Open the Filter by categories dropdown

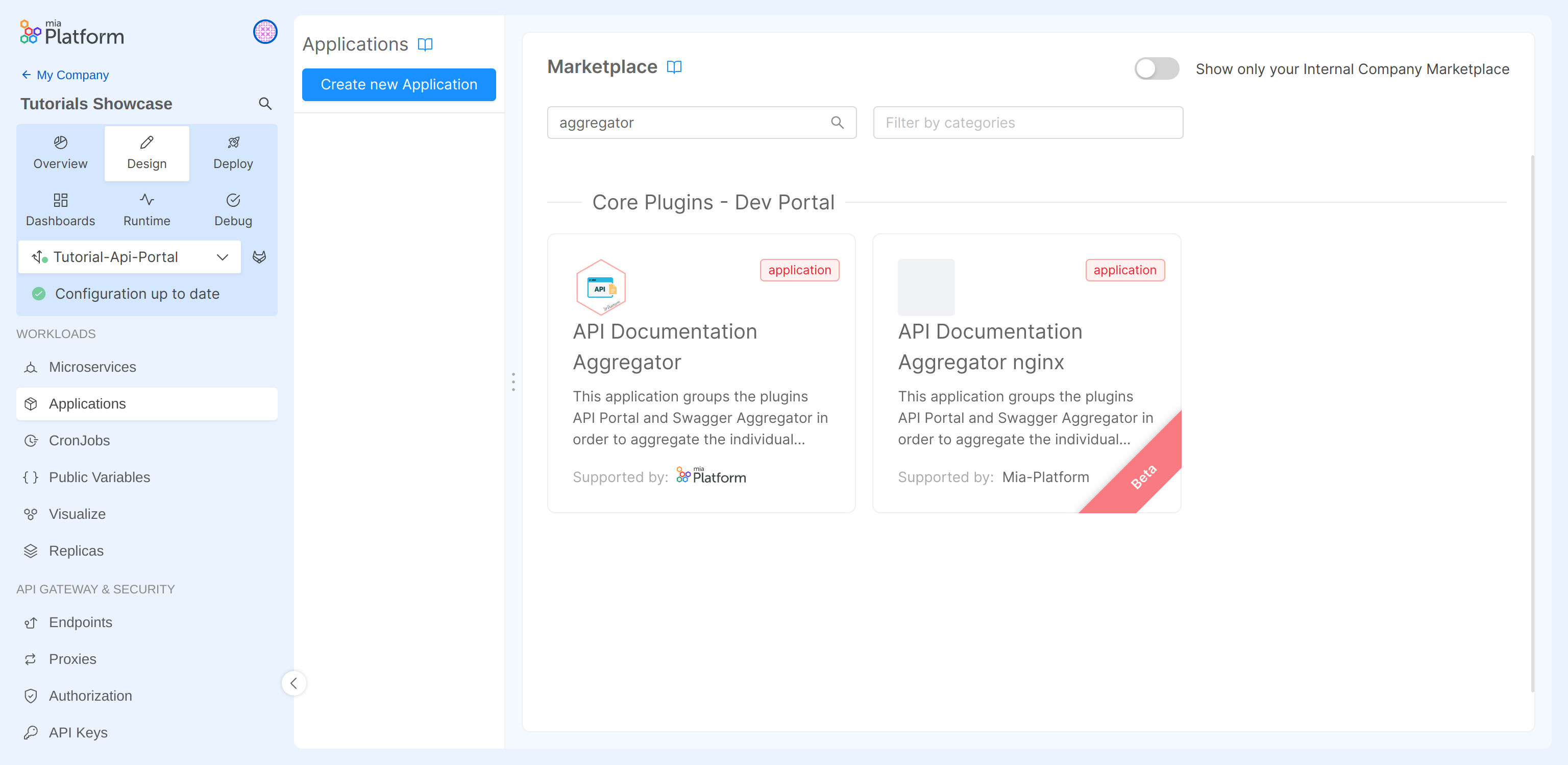click(1027, 123)
